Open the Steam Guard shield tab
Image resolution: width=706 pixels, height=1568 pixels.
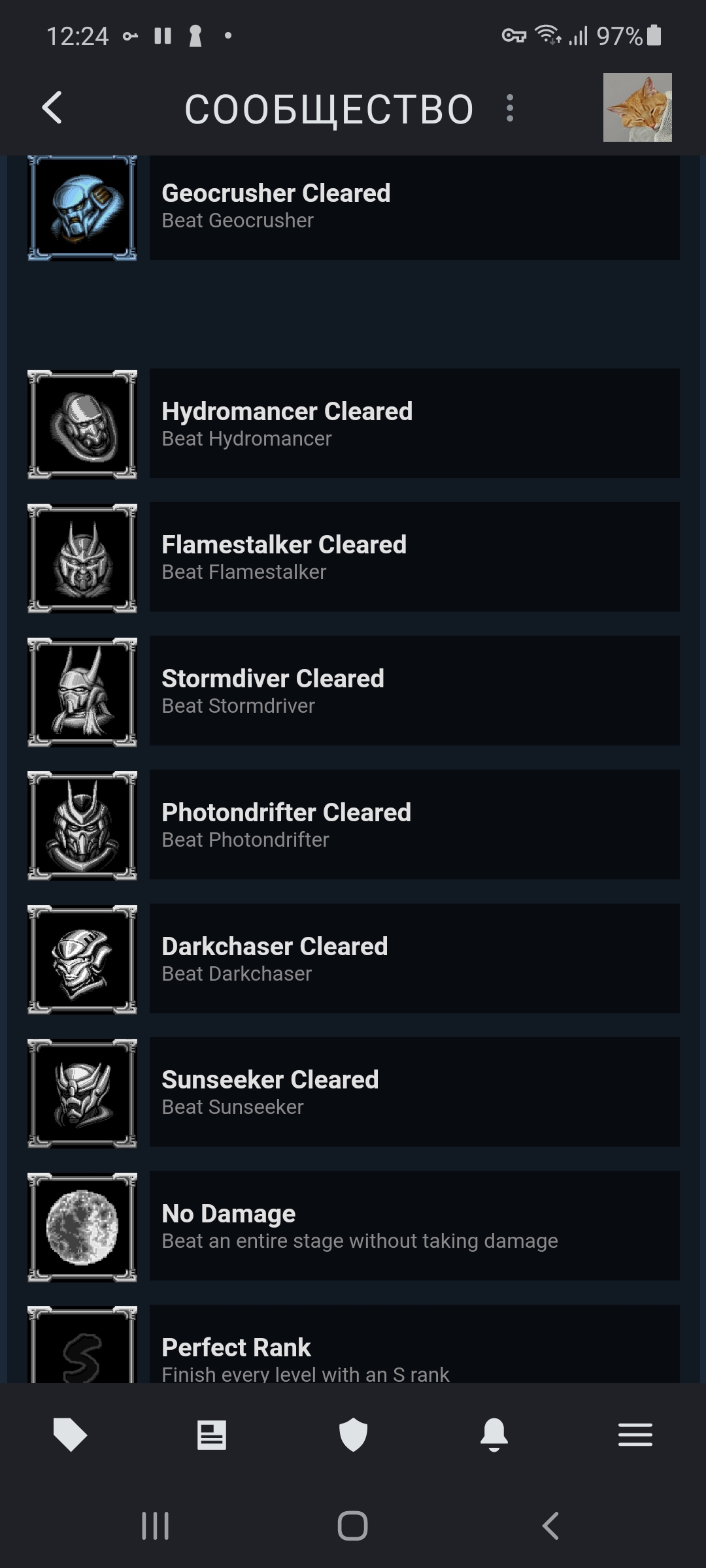coord(353,1435)
